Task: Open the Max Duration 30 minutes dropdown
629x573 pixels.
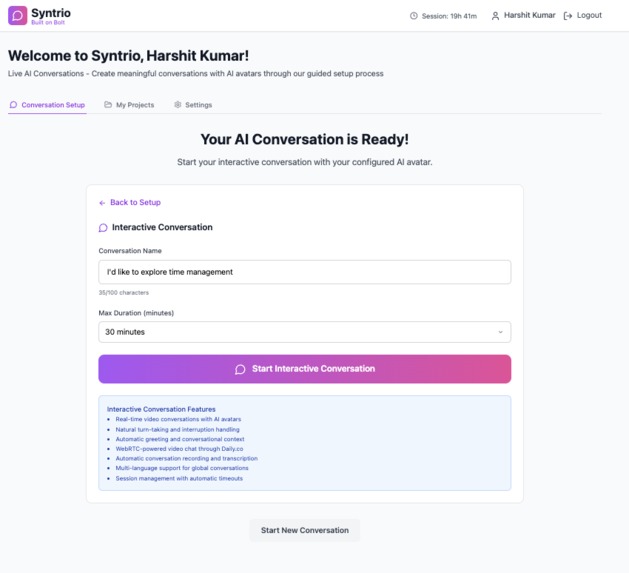Action: [304, 332]
